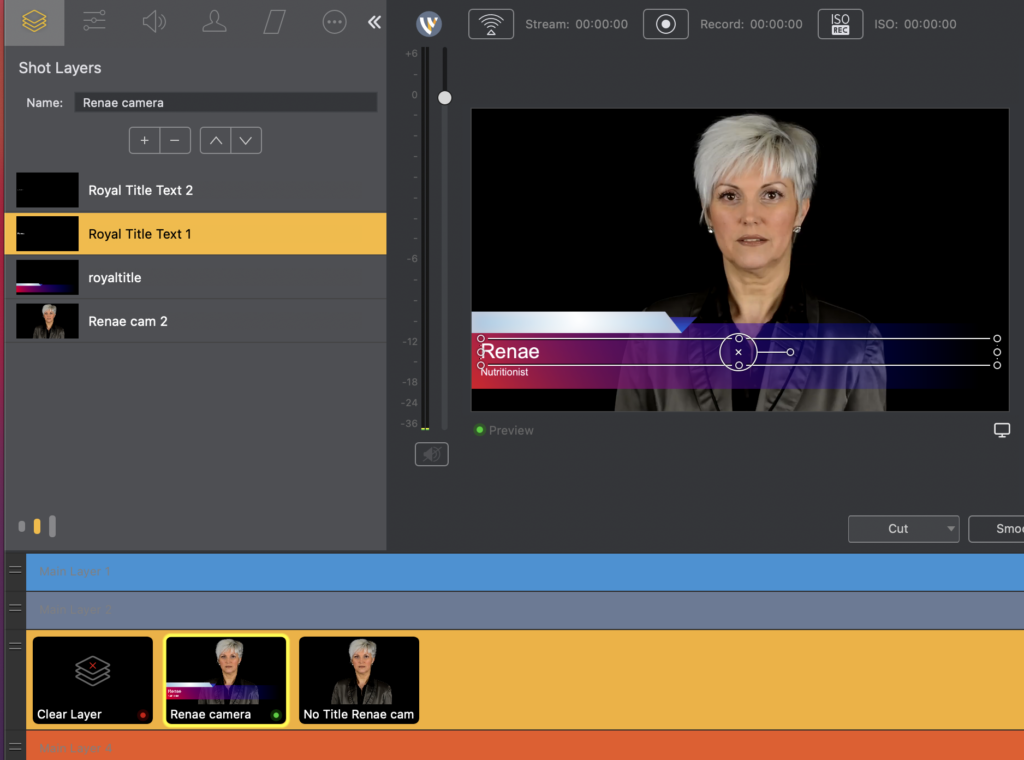The image size is (1024, 760).
Task: Open the shot adjustment sliders panel icon
Action: pyautogui.click(x=94, y=21)
